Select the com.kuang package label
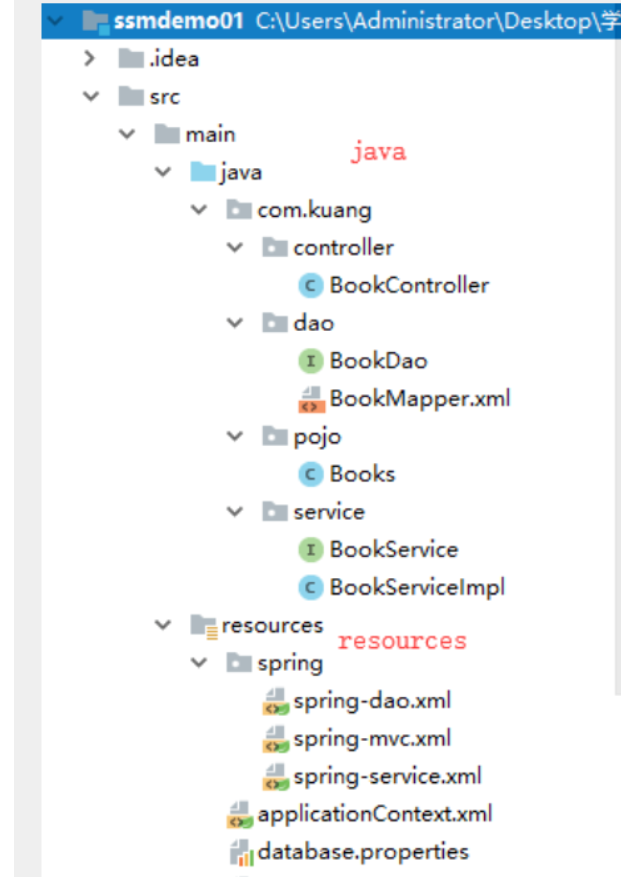 tap(314, 211)
